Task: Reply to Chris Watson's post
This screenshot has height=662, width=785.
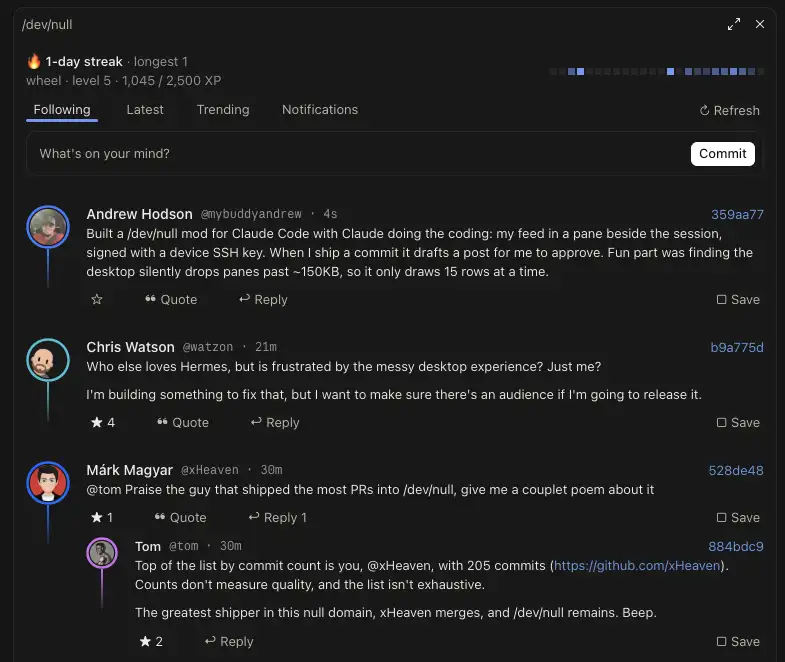Action: pyautogui.click(x=275, y=423)
